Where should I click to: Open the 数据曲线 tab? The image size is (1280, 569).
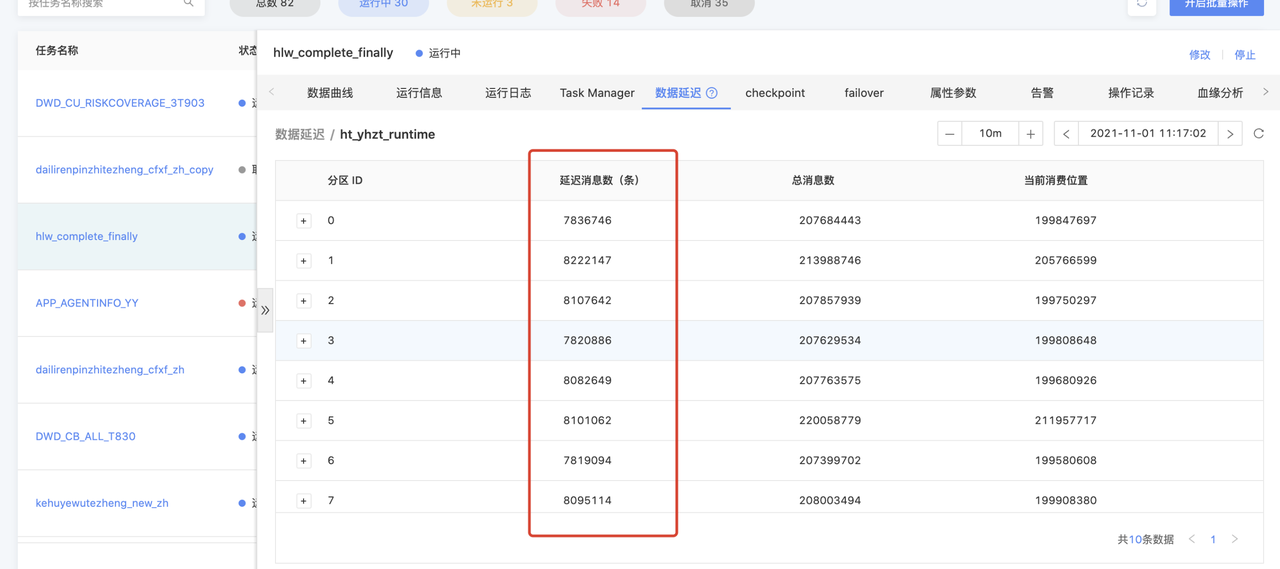point(330,93)
